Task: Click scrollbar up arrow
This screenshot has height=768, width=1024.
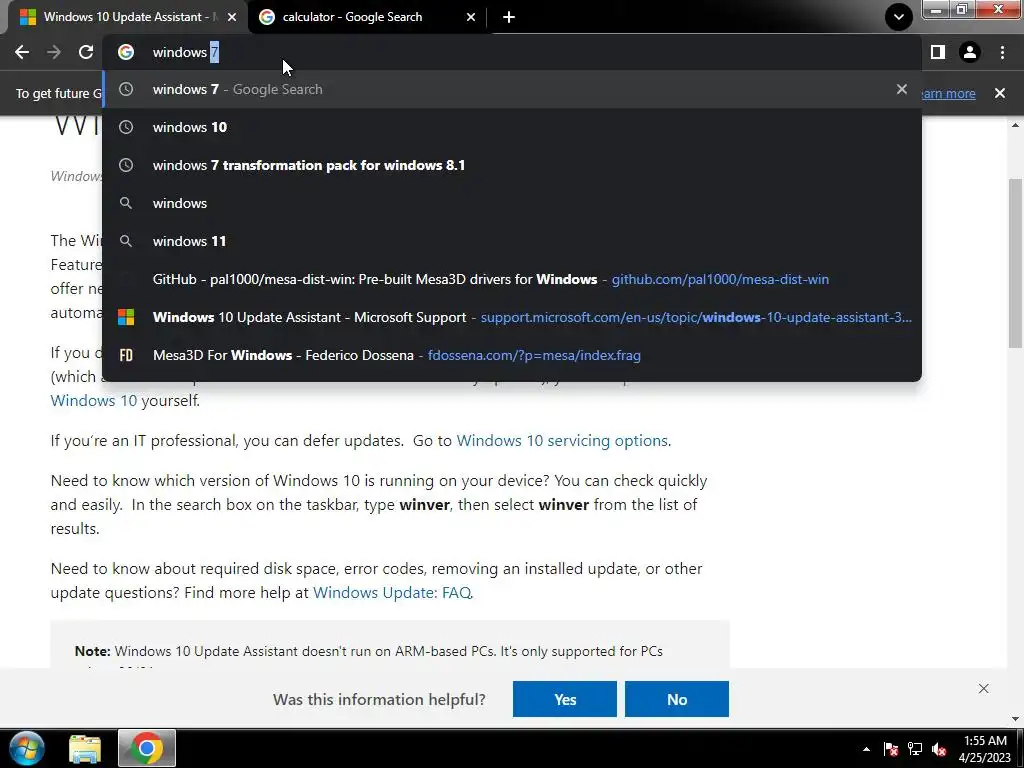Action: [1016, 125]
